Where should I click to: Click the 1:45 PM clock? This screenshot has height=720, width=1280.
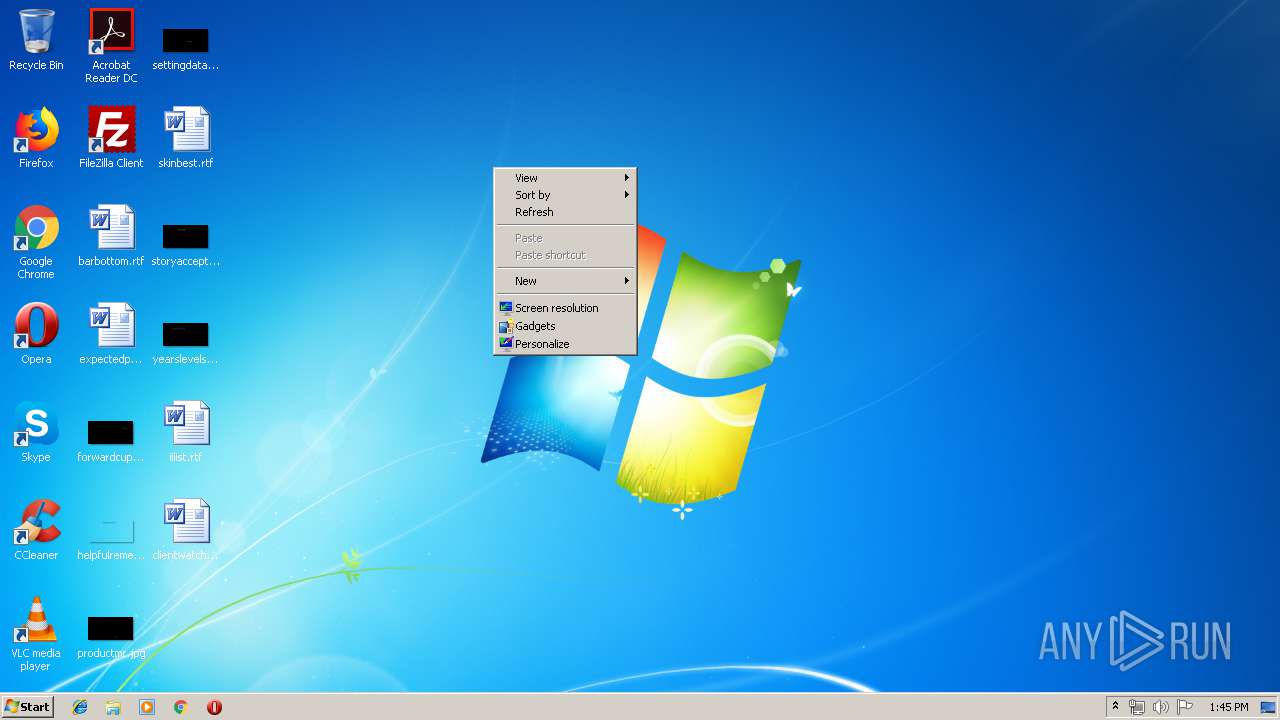coord(1228,707)
